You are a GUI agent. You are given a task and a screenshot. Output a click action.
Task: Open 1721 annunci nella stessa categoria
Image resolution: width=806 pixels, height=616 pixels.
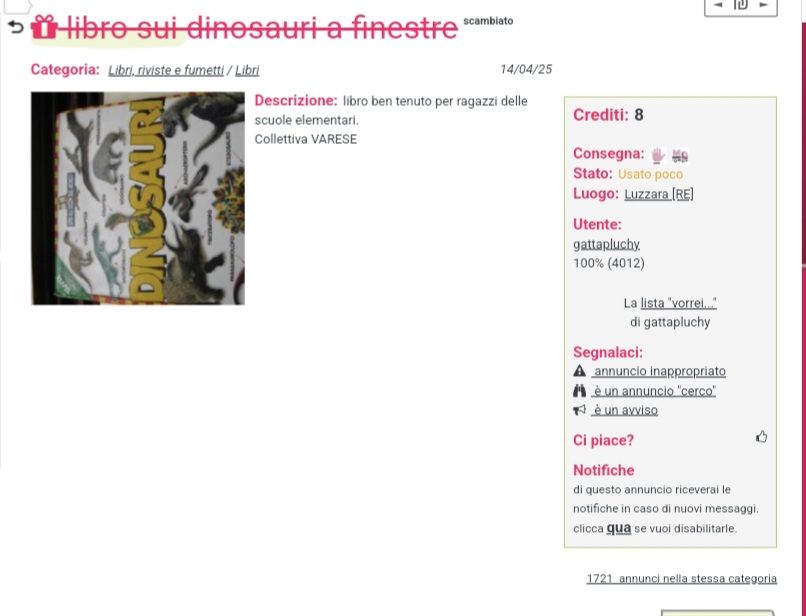[682, 579]
